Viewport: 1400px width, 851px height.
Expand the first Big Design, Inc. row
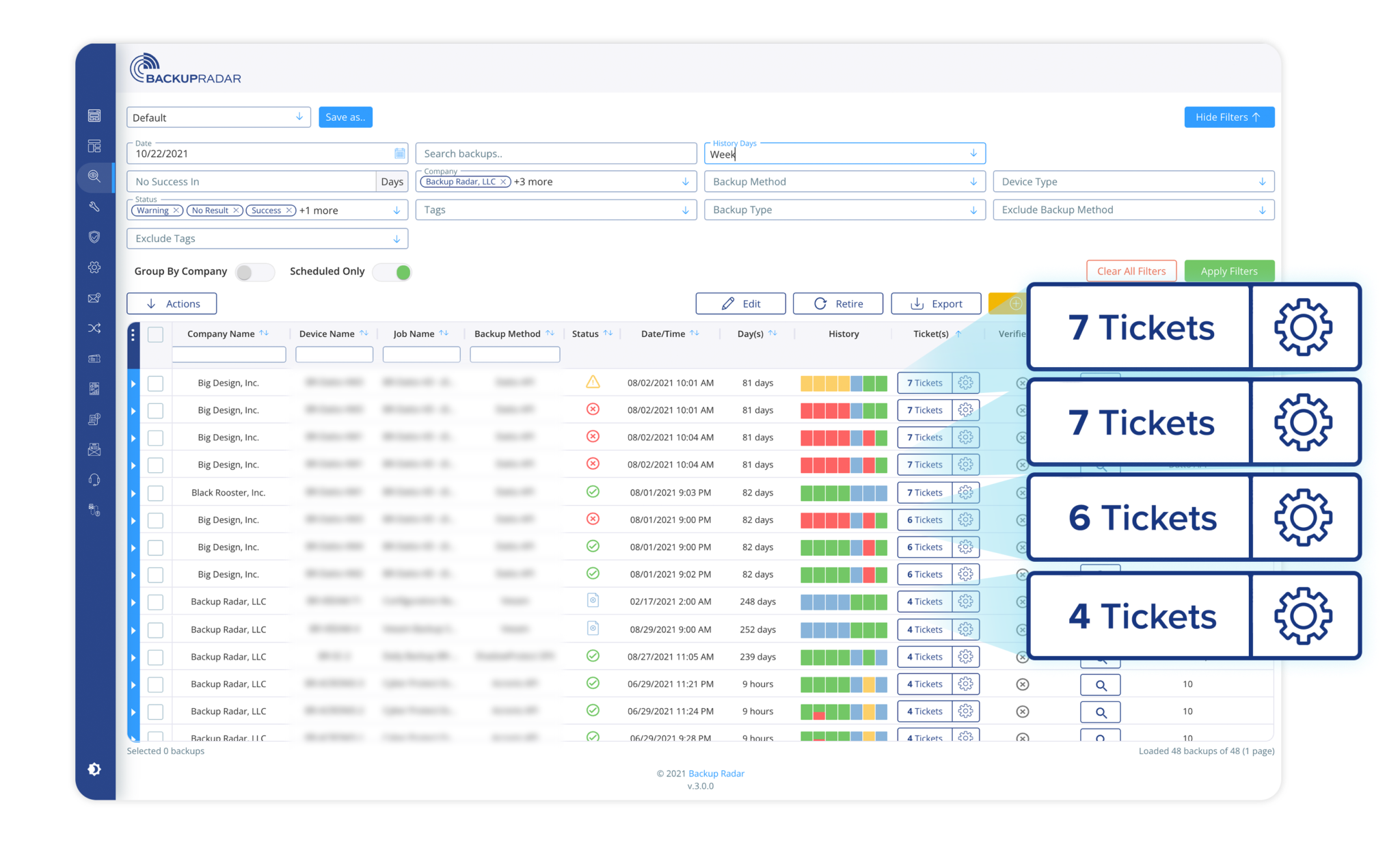133,383
